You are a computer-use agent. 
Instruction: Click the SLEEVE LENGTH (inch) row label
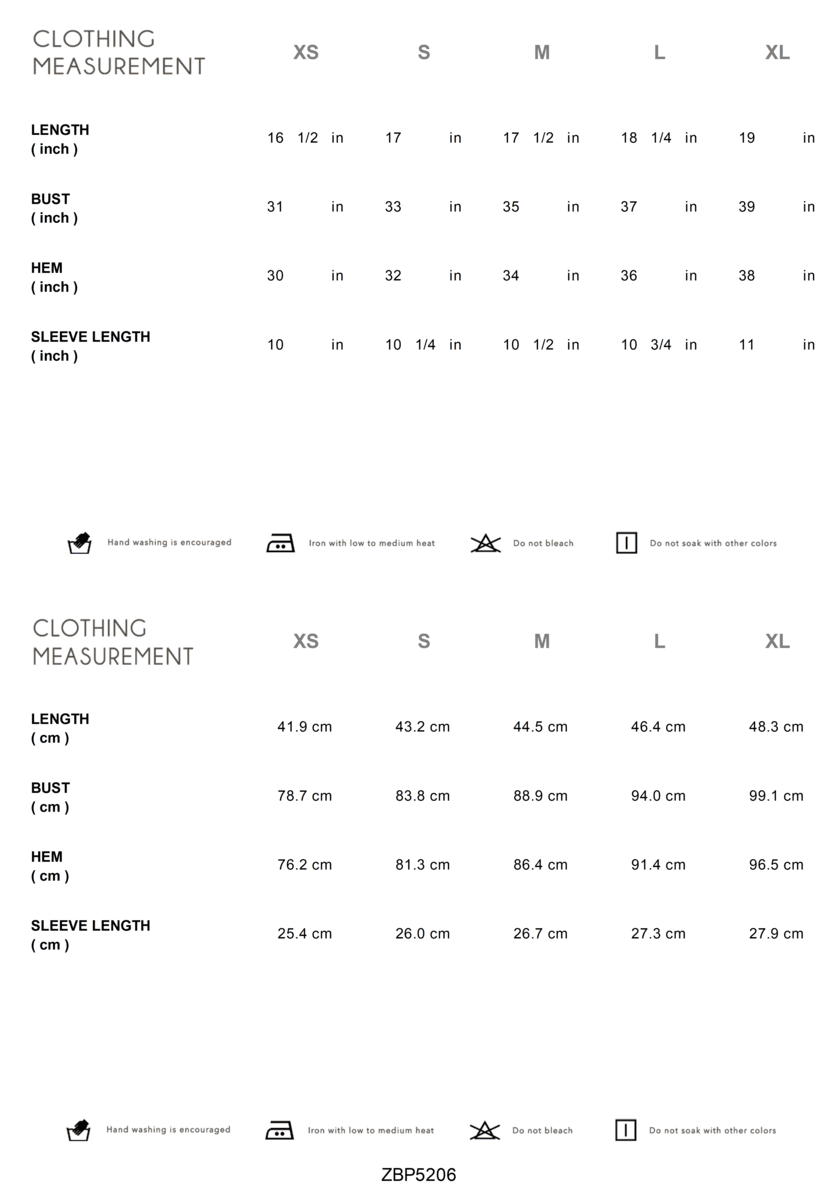[90, 346]
